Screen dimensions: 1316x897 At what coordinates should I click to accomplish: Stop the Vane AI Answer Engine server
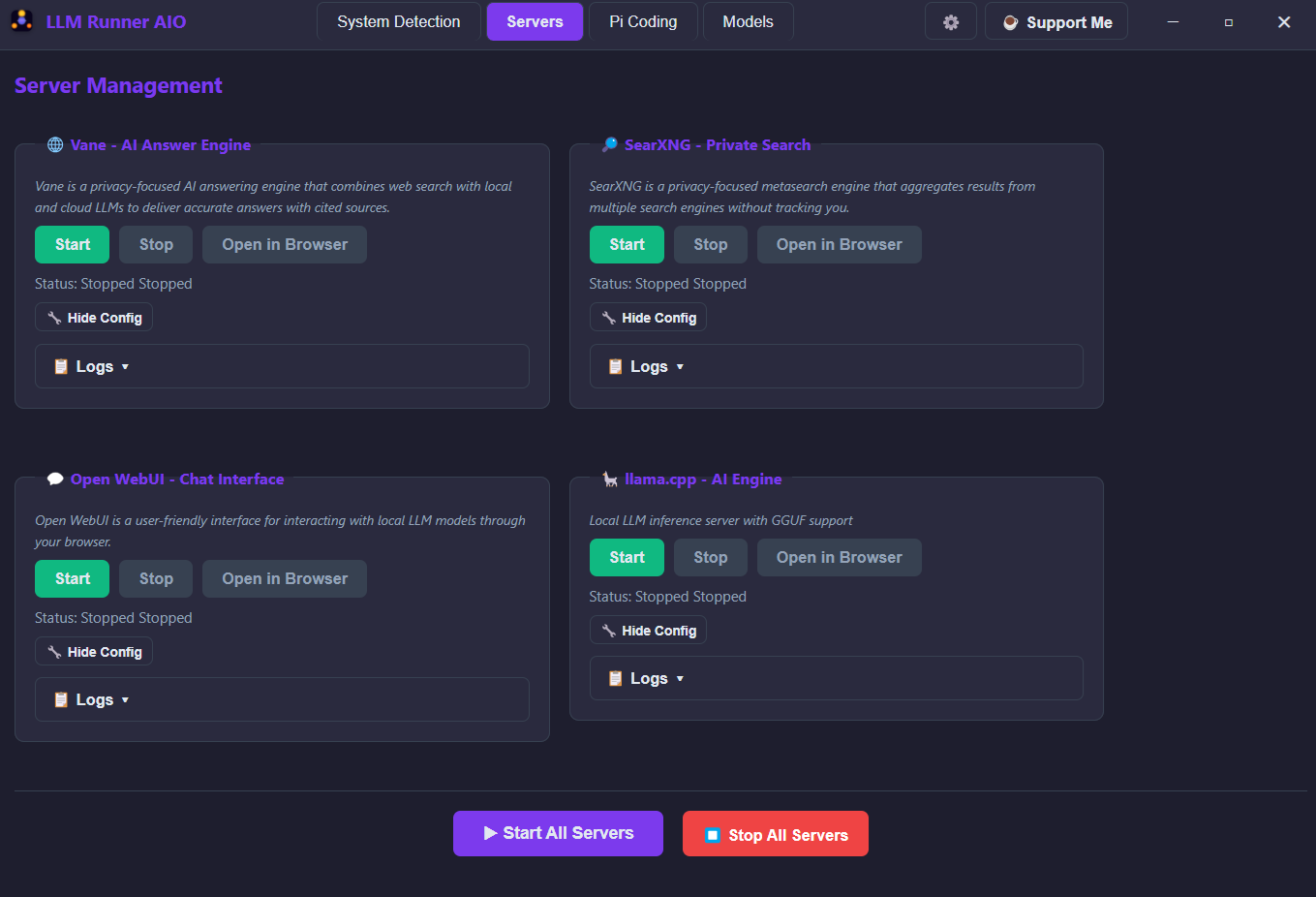click(156, 245)
